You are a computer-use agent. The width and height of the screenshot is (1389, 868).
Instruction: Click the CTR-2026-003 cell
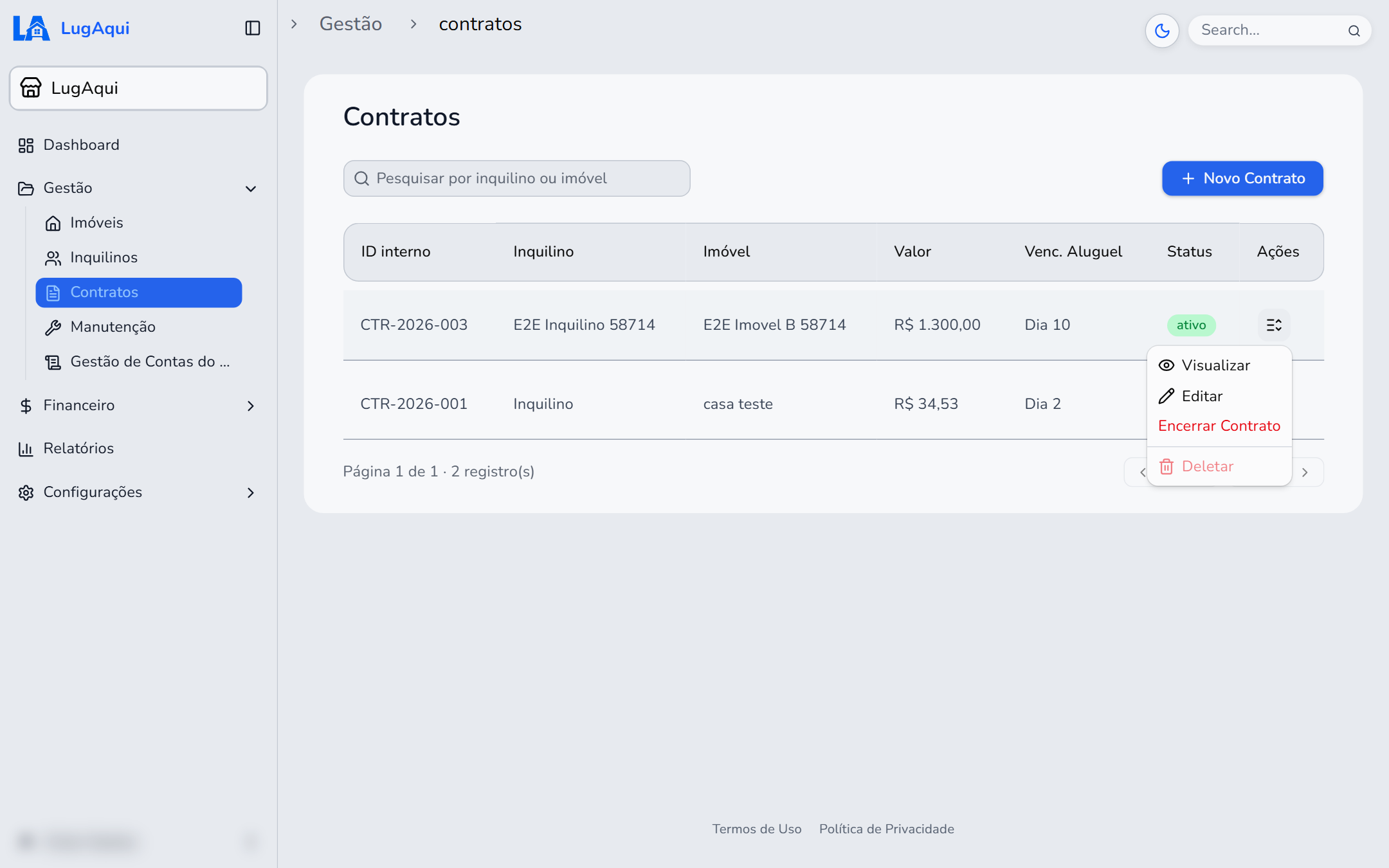click(x=413, y=325)
